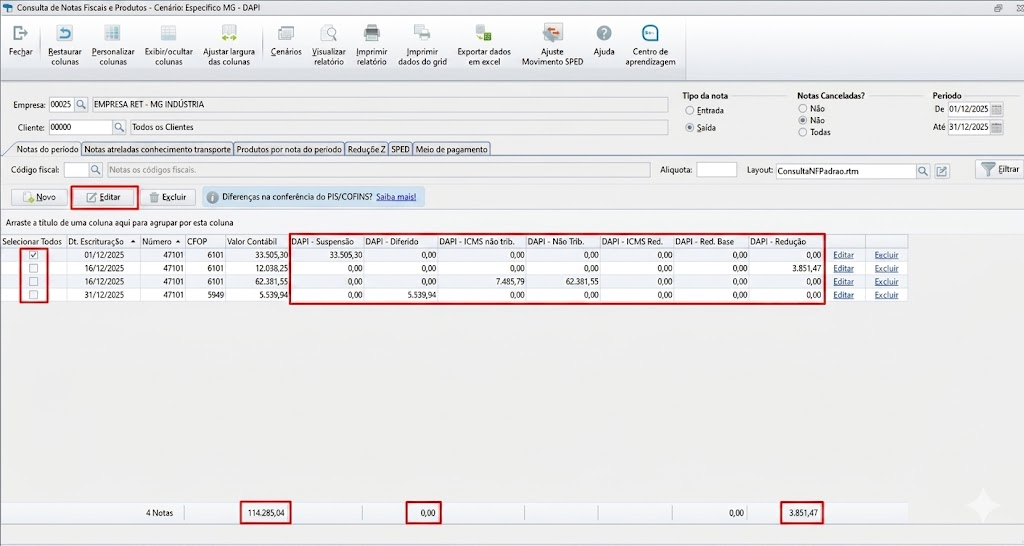Select Saída as tipo da nota
This screenshot has width=1024, height=546.
[690, 128]
